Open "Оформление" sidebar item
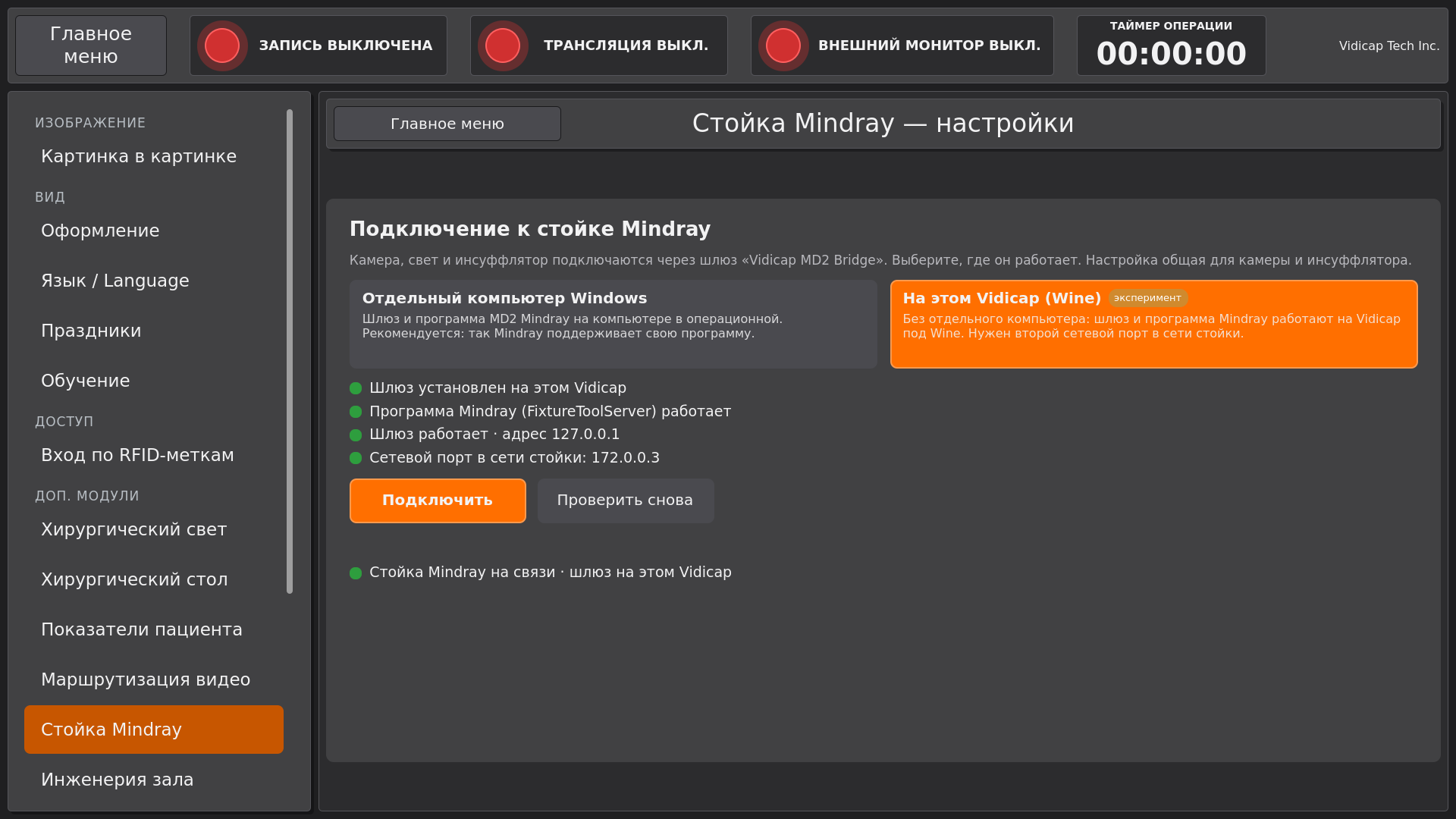 pyautogui.click(x=154, y=231)
